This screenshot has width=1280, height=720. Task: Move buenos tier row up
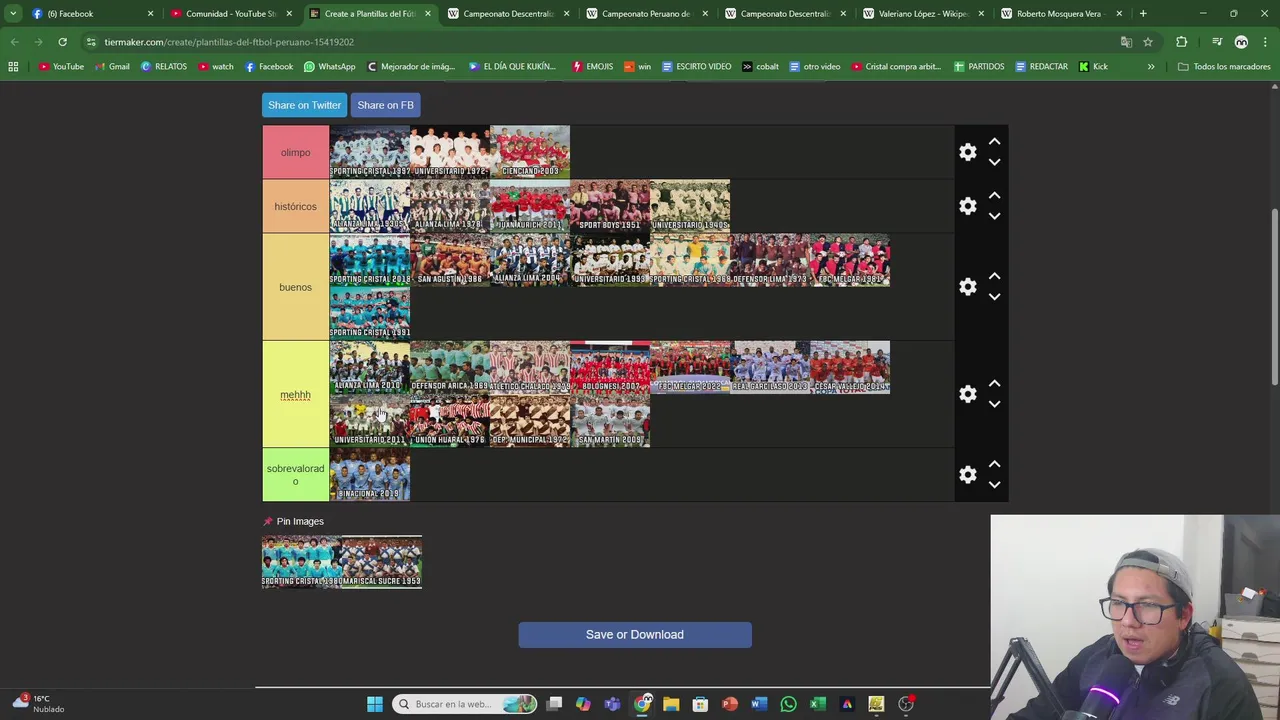pyautogui.click(x=994, y=277)
